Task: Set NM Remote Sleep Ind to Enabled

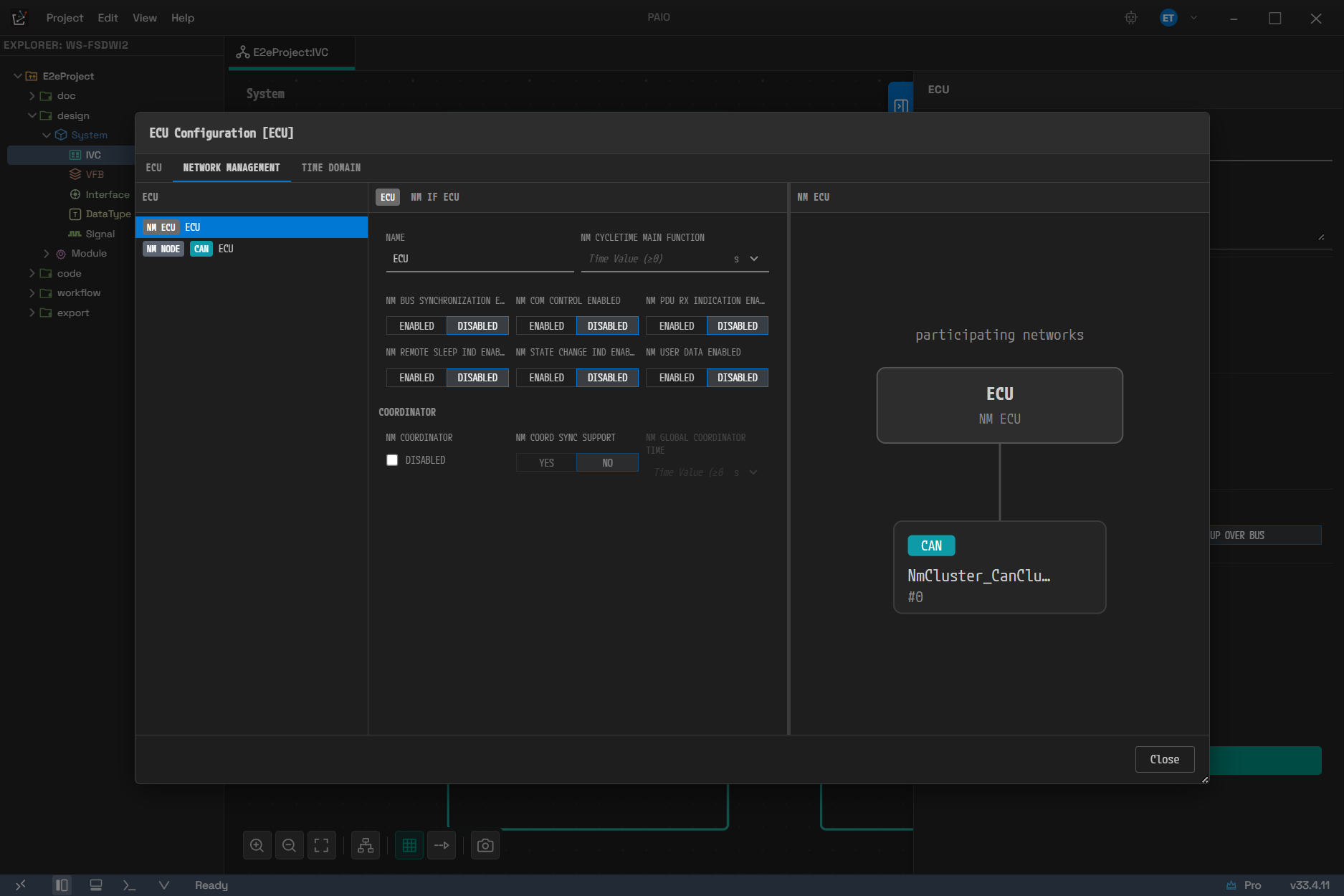Action: (x=416, y=377)
